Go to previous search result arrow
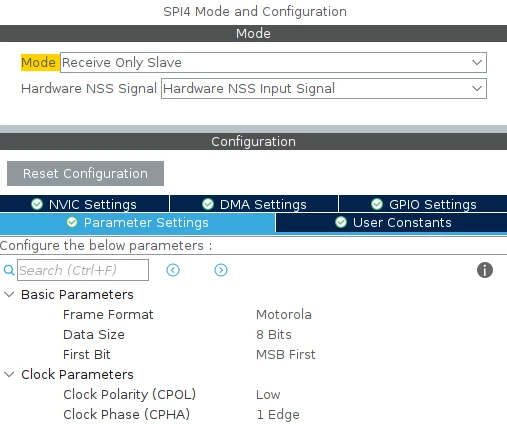 (x=173, y=270)
